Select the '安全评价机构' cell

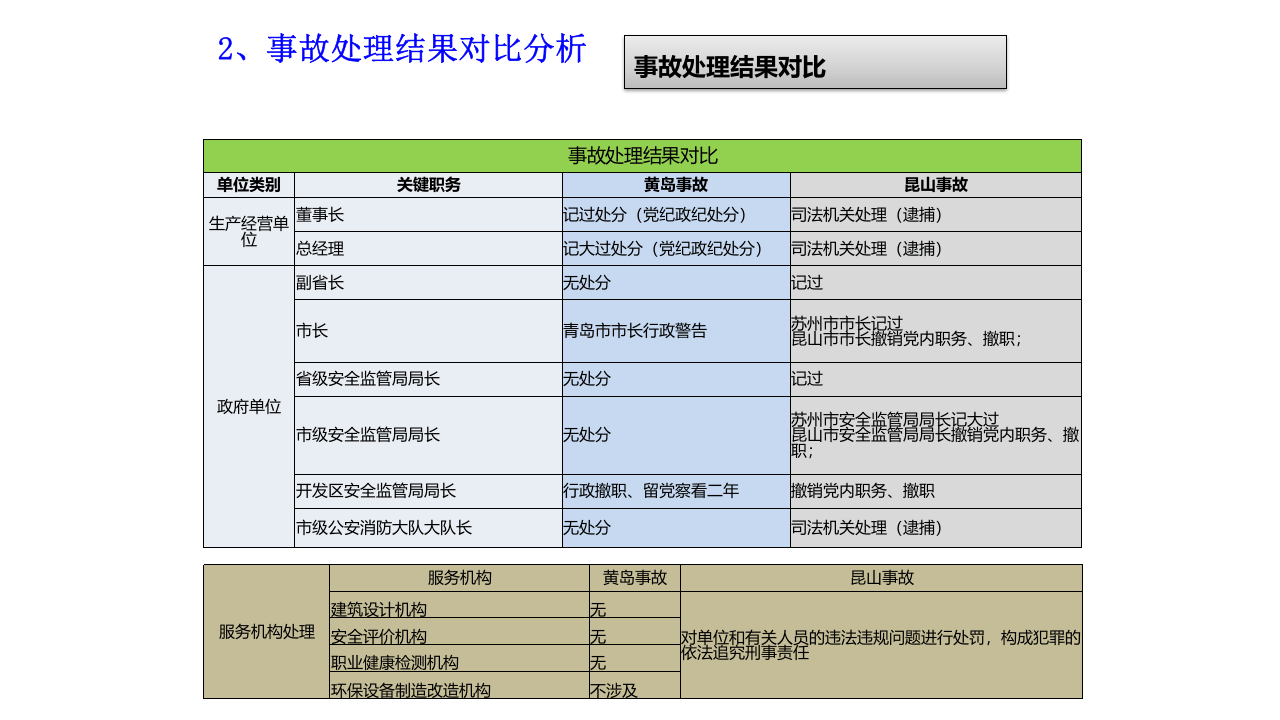(460, 631)
